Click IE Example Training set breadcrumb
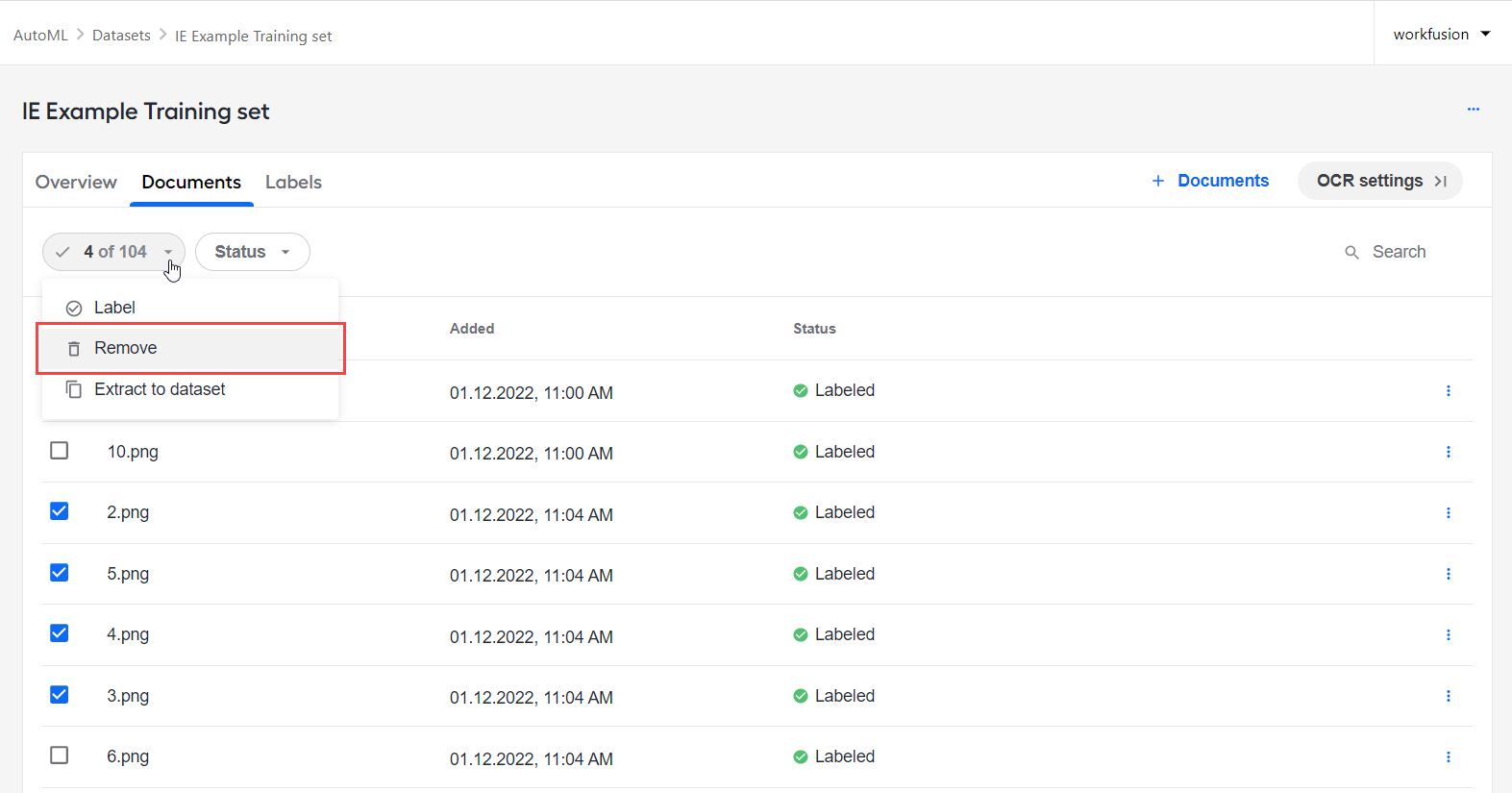Viewport: 1512px width, 793px height. click(253, 36)
